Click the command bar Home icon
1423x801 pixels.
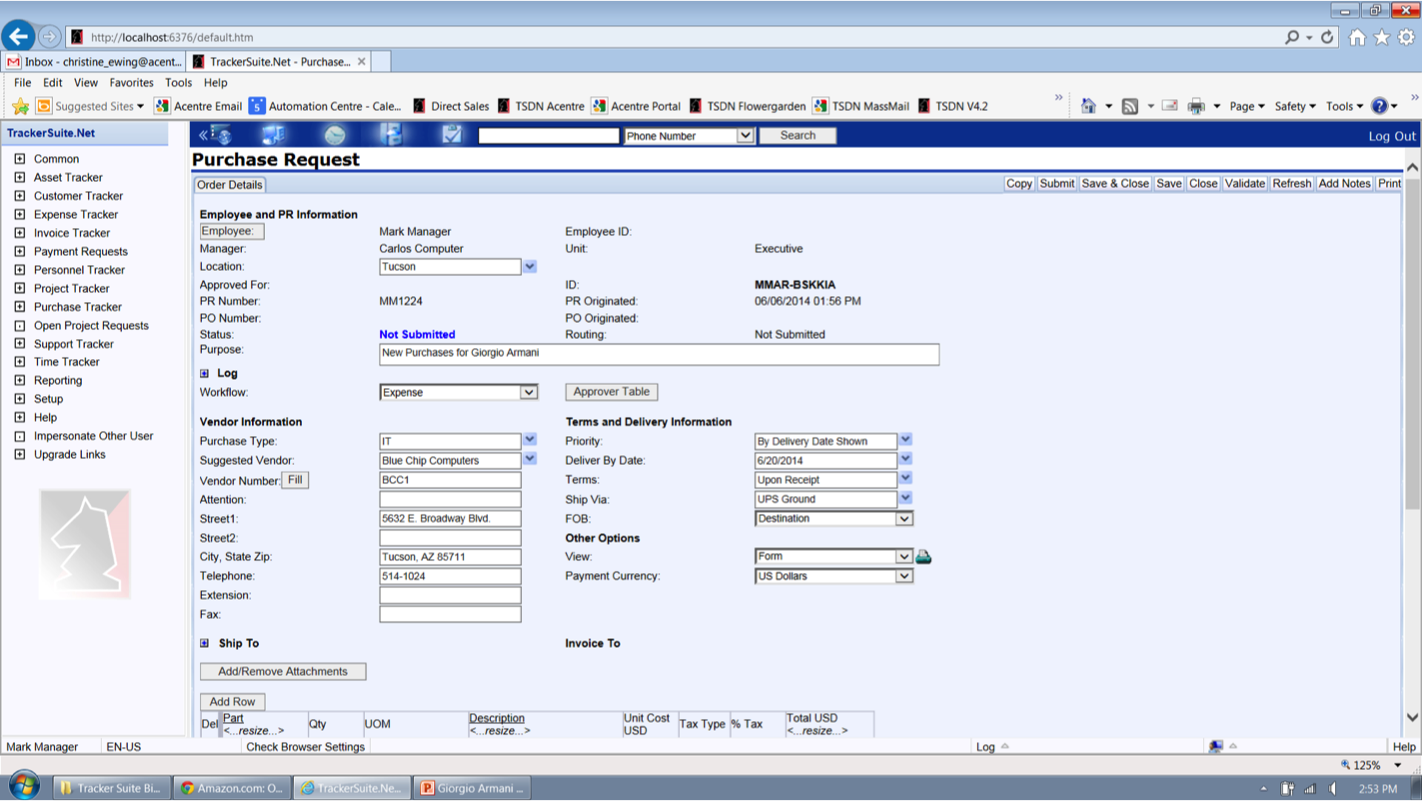[1088, 106]
